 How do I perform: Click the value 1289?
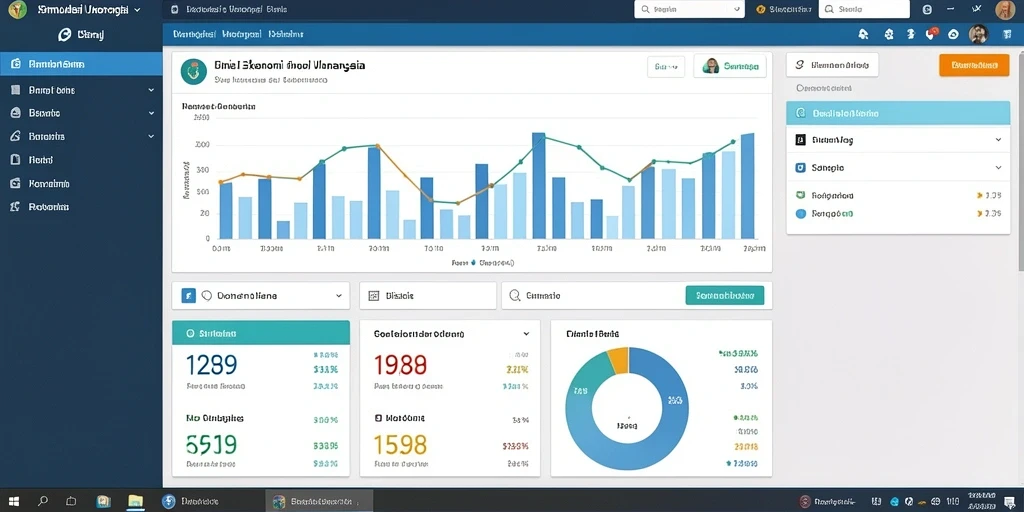click(211, 365)
